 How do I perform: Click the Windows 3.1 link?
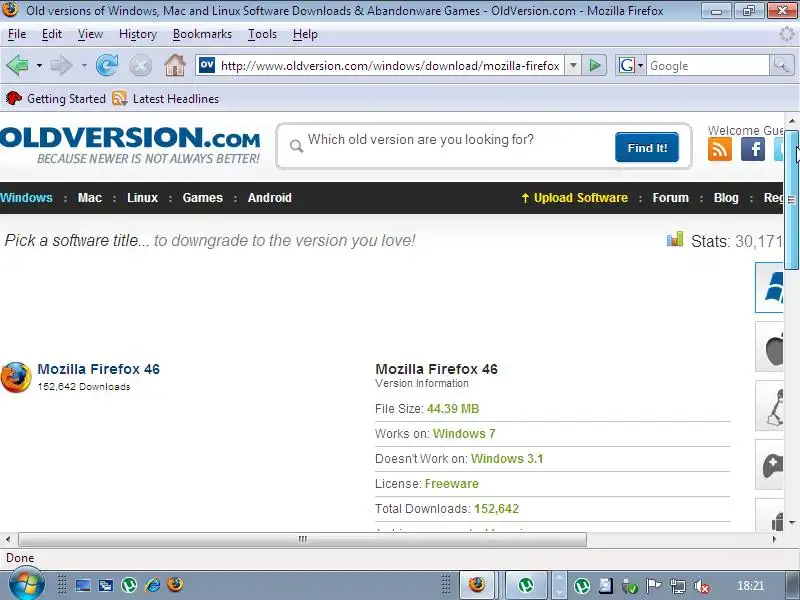coord(507,459)
